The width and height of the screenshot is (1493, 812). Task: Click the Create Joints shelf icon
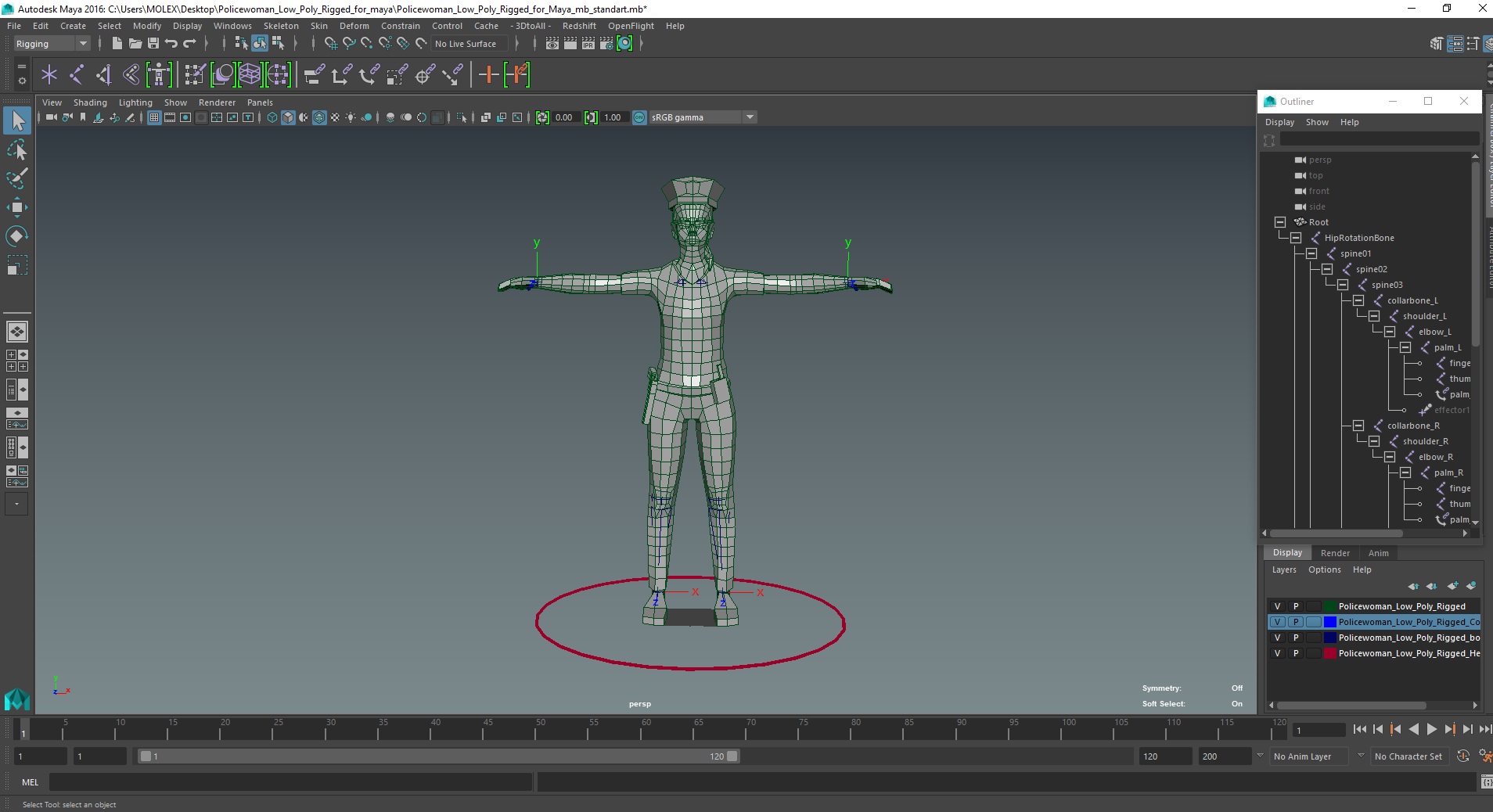click(77, 75)
